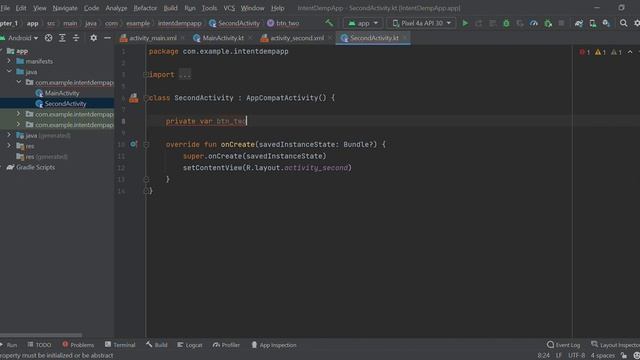Image resolution: width=640 pixels, height=360 pixels.
Task: Click the 4 spaces indent setting
Action: coord(602,356)
